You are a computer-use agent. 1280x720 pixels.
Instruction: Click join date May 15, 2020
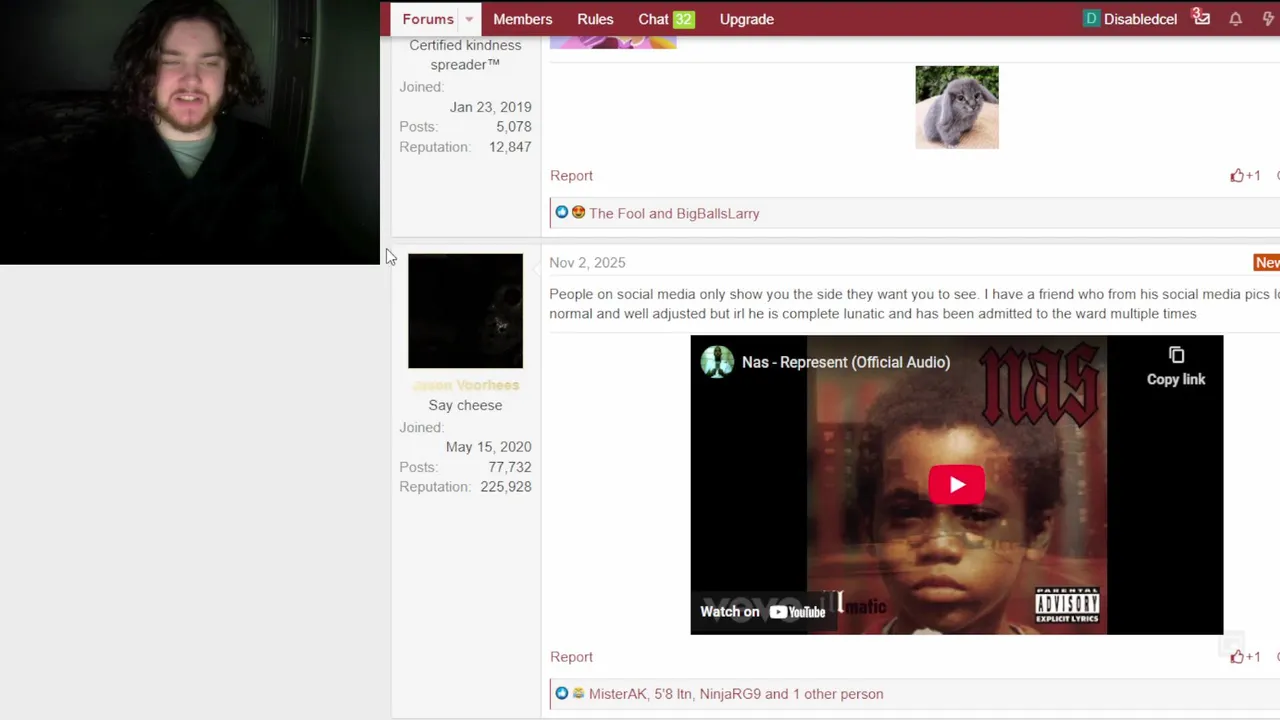pos(488,447)
